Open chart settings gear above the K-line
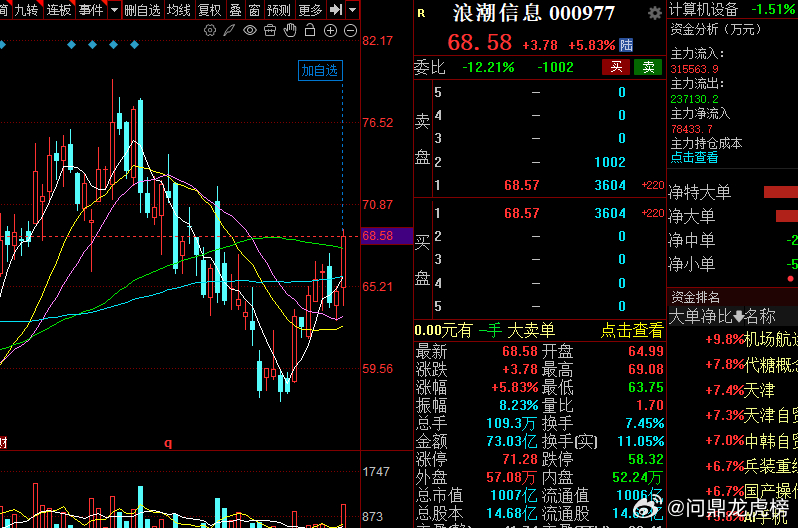This screenshot has width=798, height=528. (x=210, y=31)
